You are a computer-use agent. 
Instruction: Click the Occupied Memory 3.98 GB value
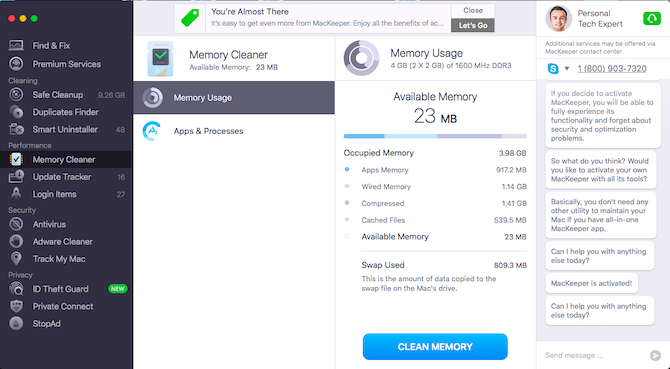point(512,153)
